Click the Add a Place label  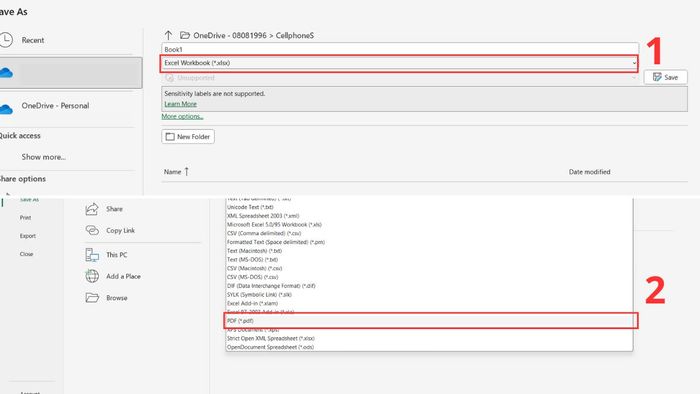click(123, 277)
